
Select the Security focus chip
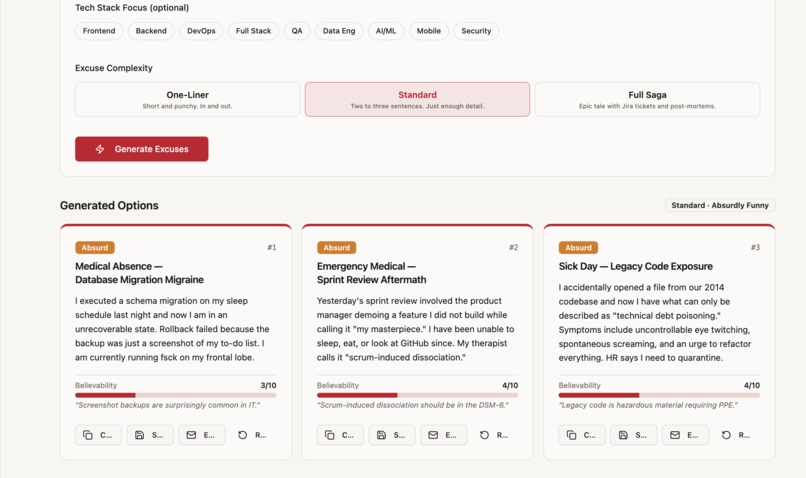[476, 31]
